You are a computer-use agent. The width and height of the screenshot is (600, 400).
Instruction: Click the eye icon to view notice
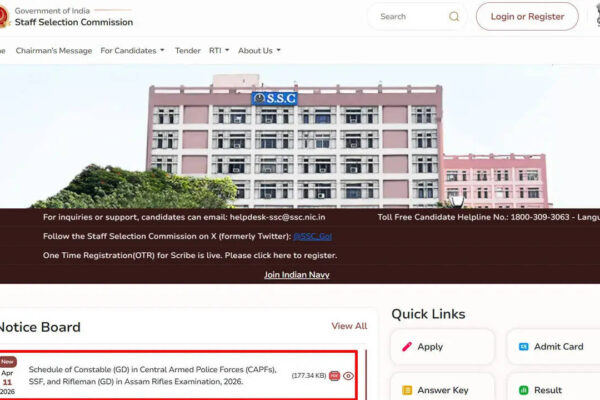tap(349, 376)
